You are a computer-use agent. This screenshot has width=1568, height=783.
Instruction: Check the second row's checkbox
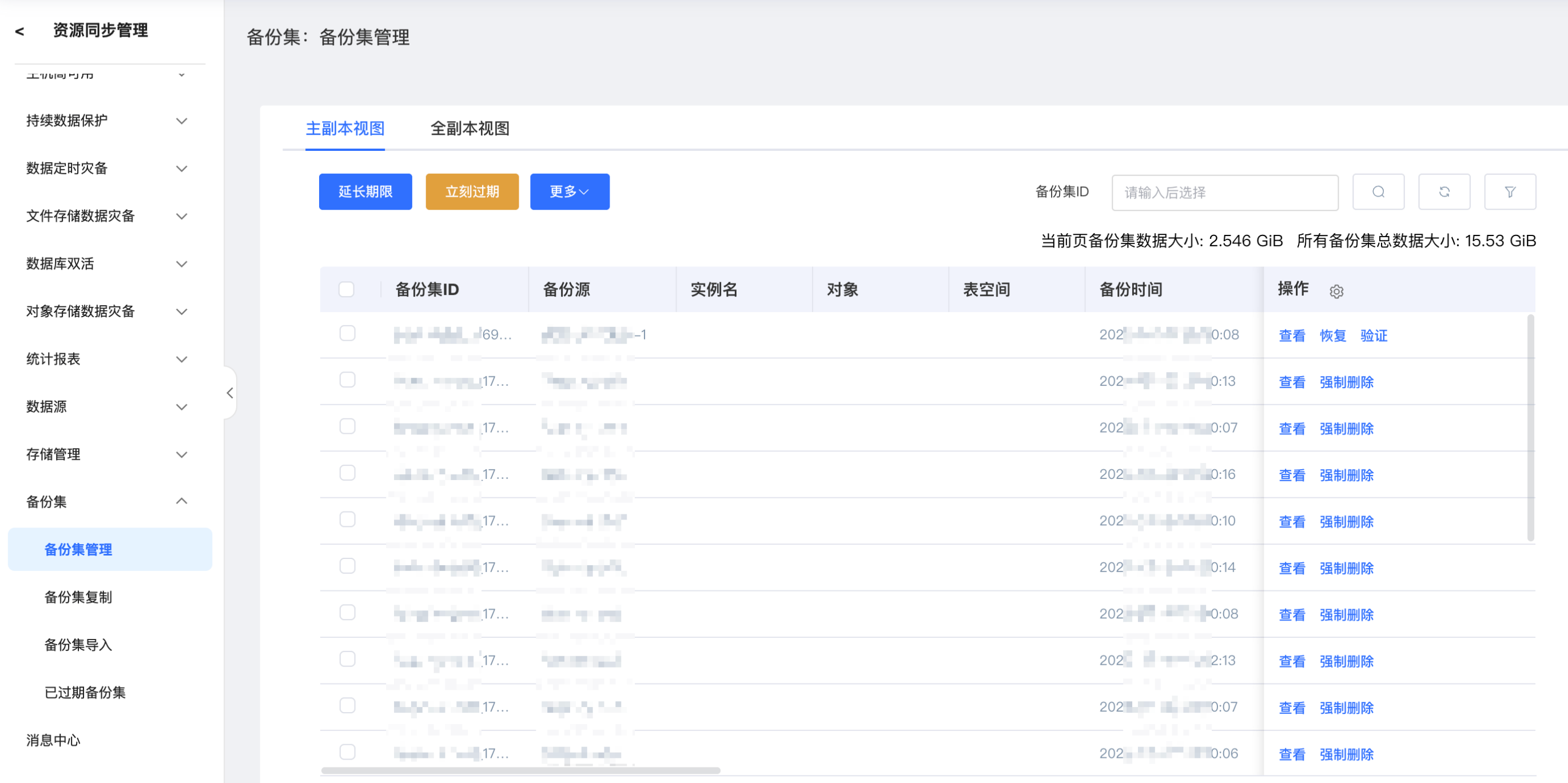[x=347, y=380]
